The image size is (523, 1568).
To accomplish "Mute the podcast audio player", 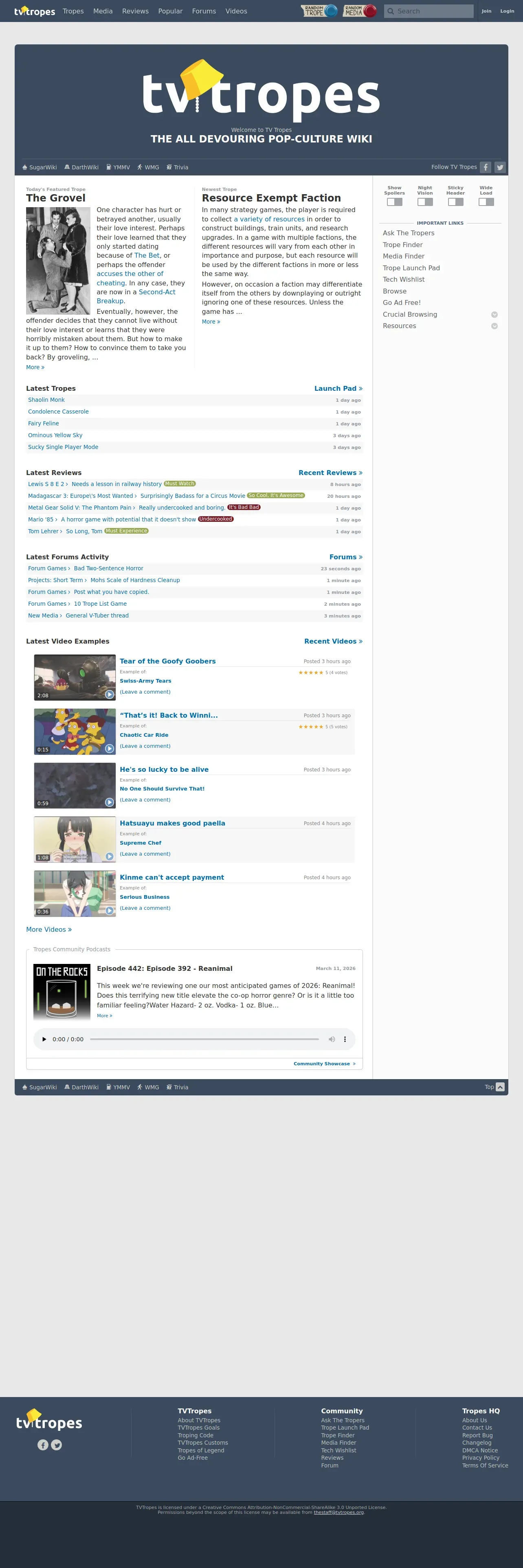I will 331,1039.
